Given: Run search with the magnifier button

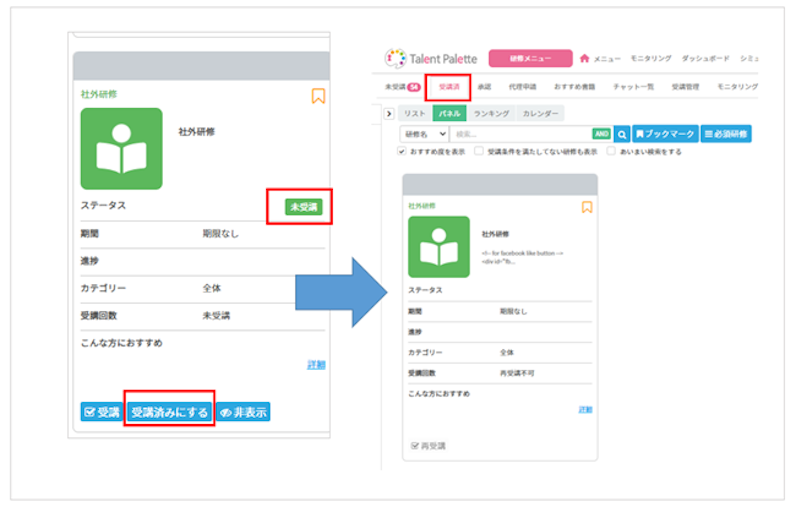Looking at the screenshot, I should pyautogui.click(x=622, y=134).
